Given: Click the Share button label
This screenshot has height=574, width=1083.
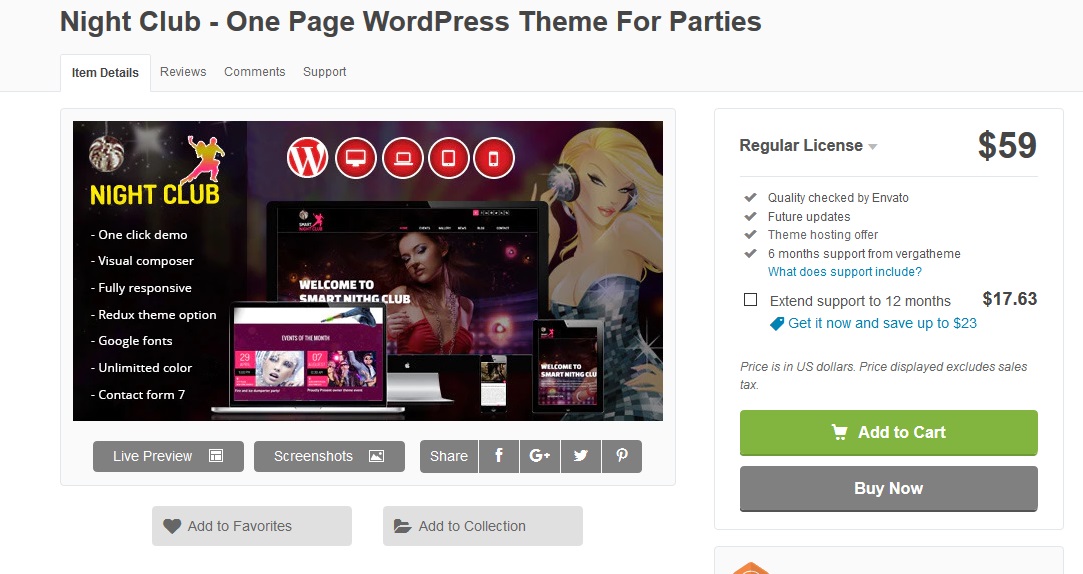Looking at the screenshot, I should pos(449,456).
